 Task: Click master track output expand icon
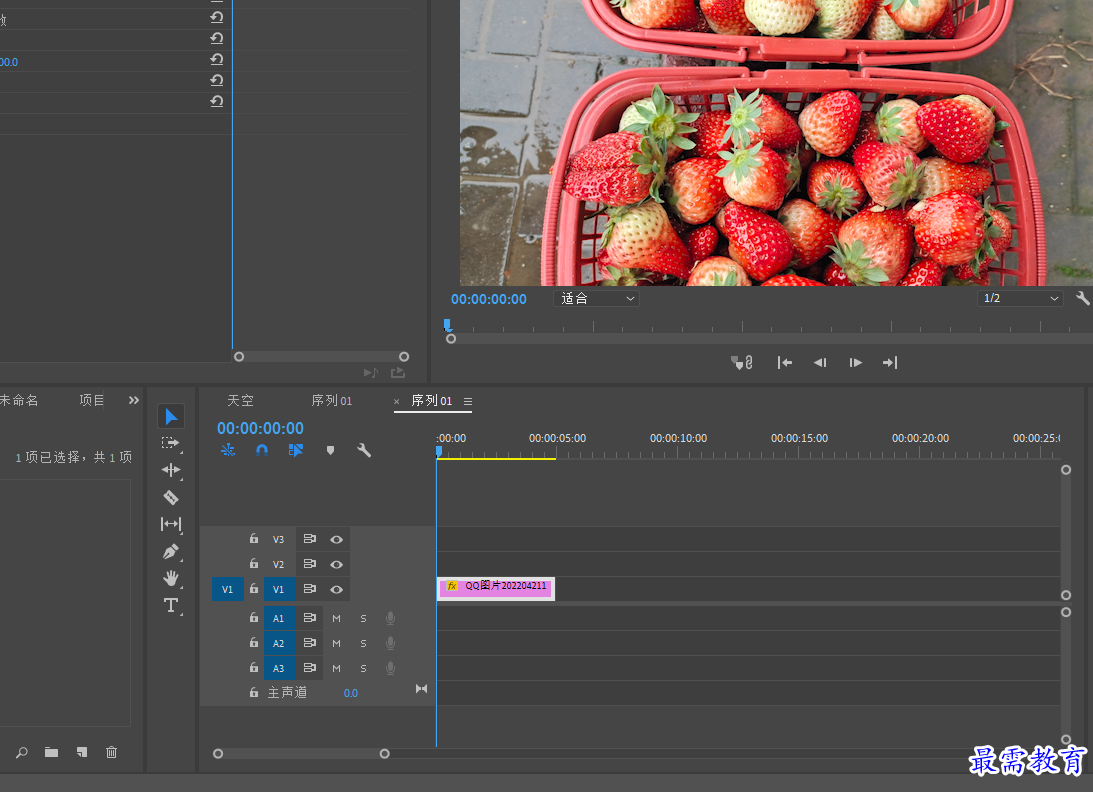coord(422,689)
